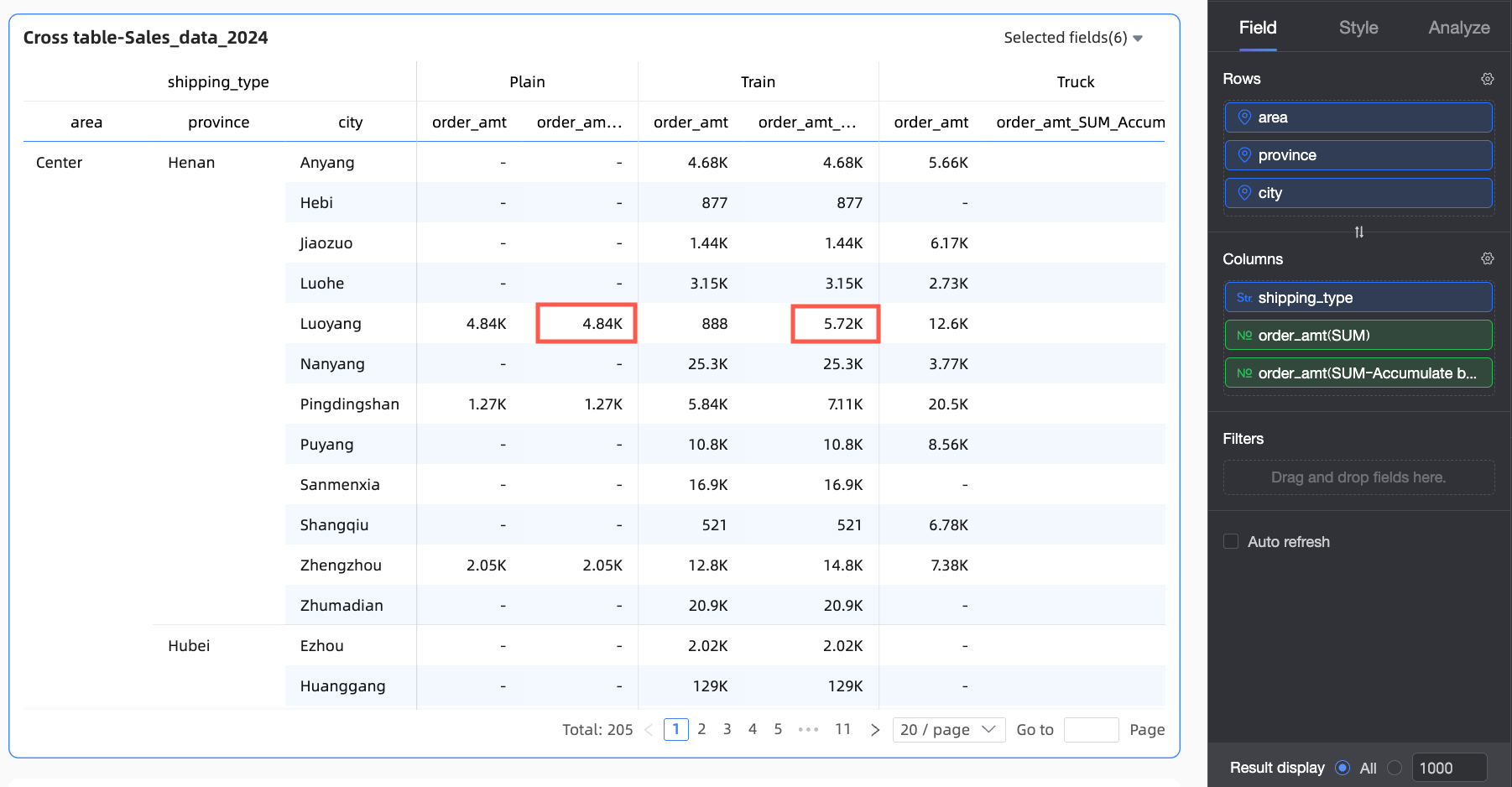Expand the pagination ellipsis for more pages
Screen dimensions: 1512x787
808,730
